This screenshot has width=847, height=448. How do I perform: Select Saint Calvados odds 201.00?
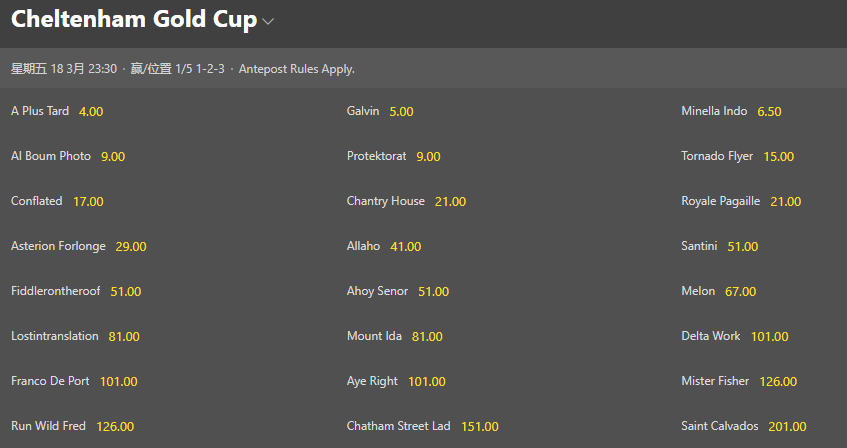787,426
